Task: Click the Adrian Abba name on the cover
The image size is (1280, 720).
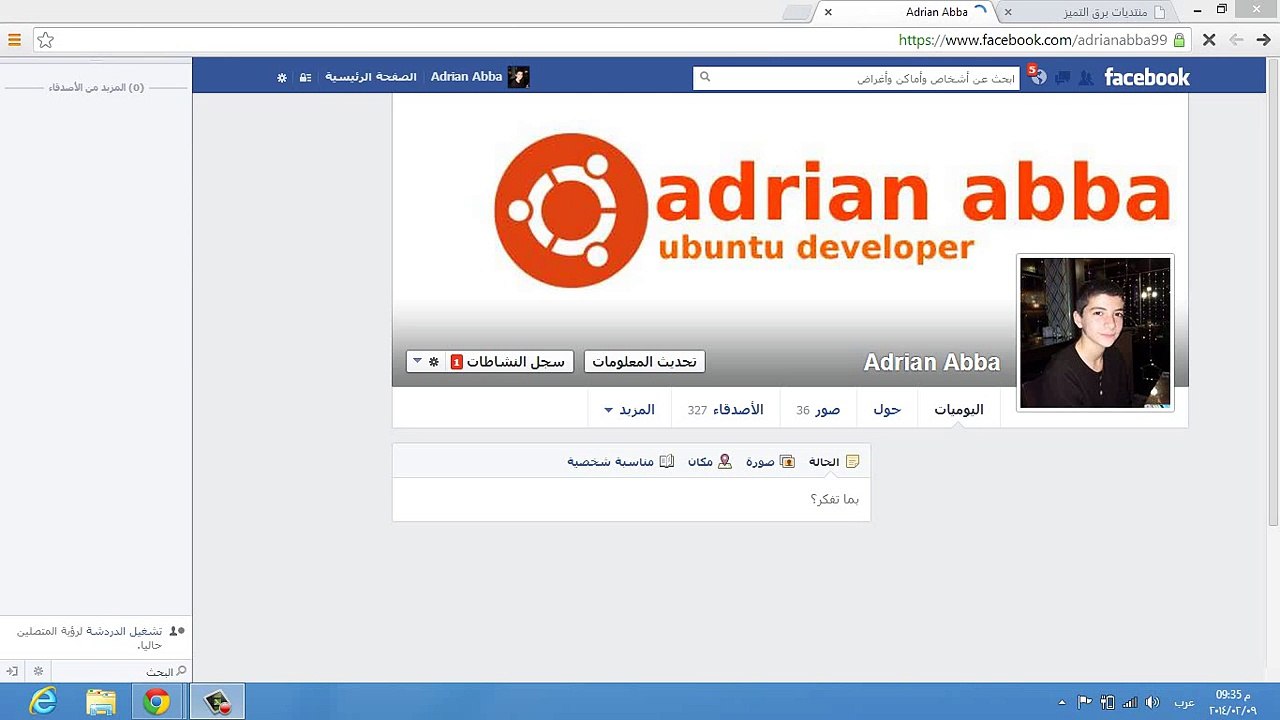Action: [932, 363]
